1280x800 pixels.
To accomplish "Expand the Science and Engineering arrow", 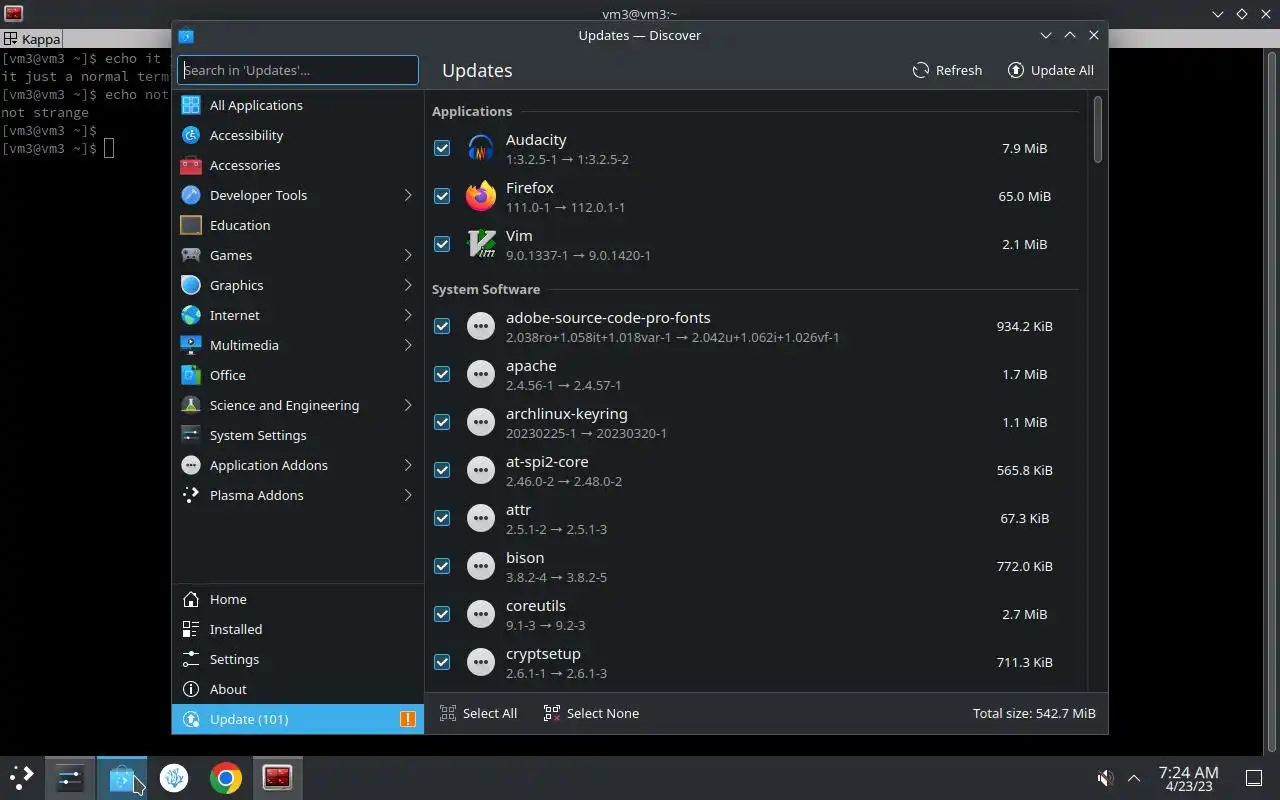I will (408, 405).
